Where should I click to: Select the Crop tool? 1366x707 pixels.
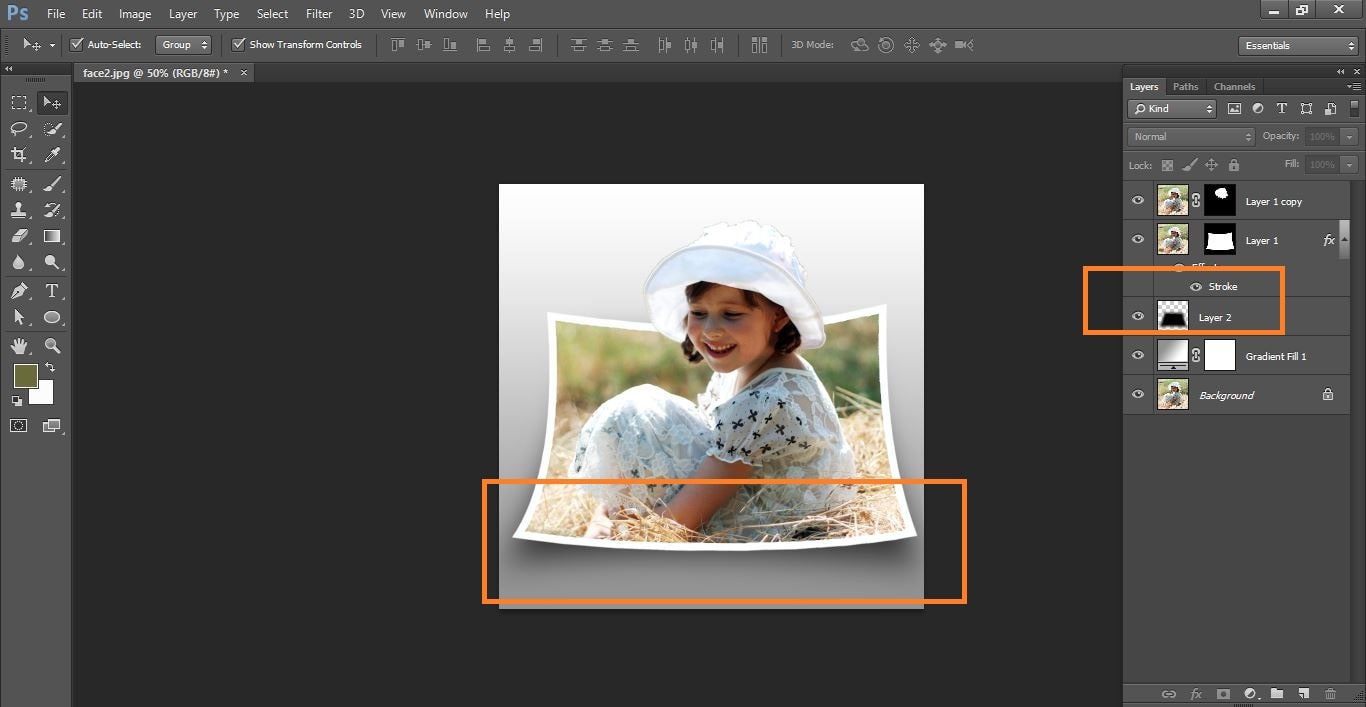19,155
